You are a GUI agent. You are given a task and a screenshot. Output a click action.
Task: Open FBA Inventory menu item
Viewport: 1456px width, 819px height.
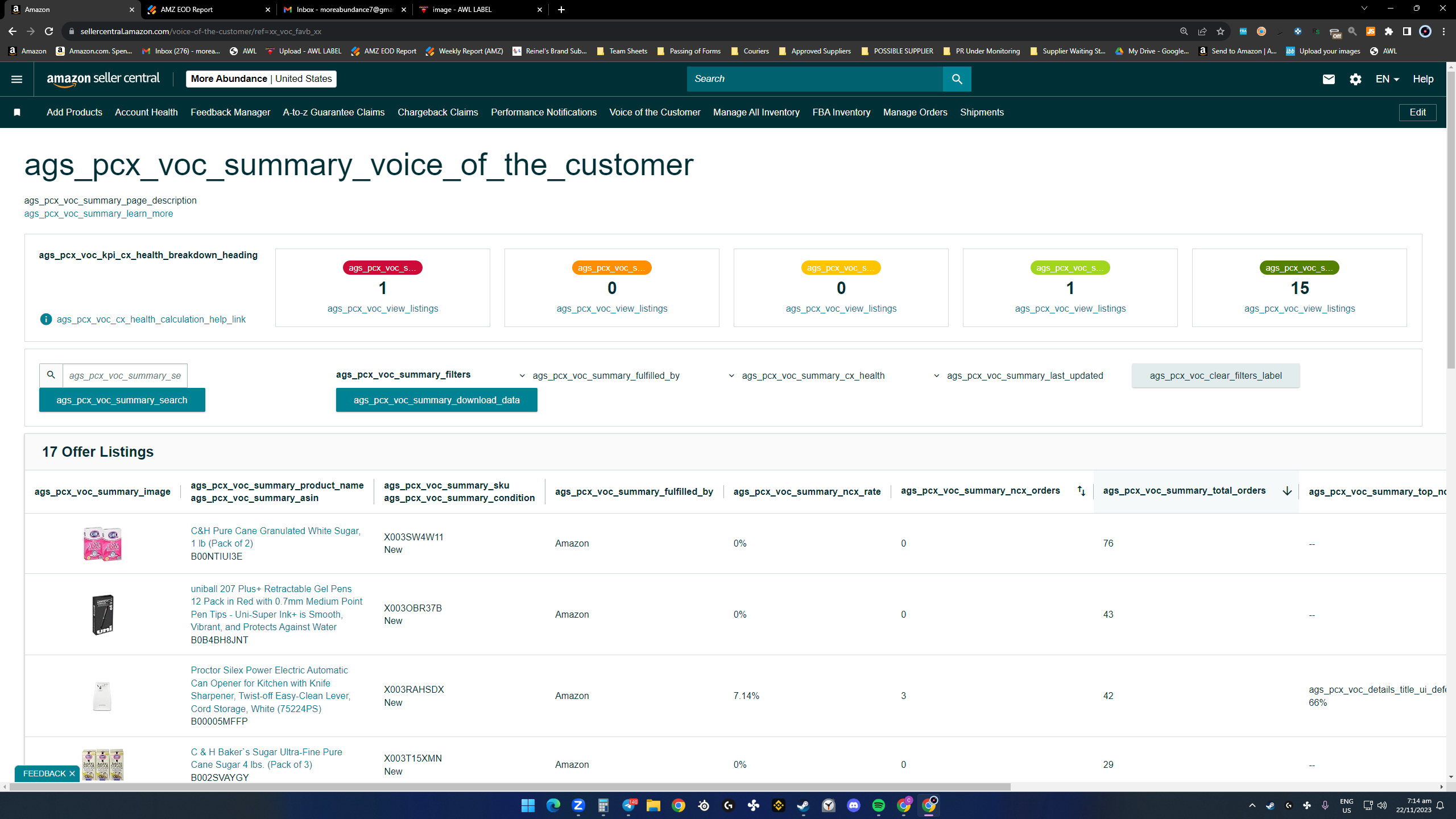click(841, 112)
